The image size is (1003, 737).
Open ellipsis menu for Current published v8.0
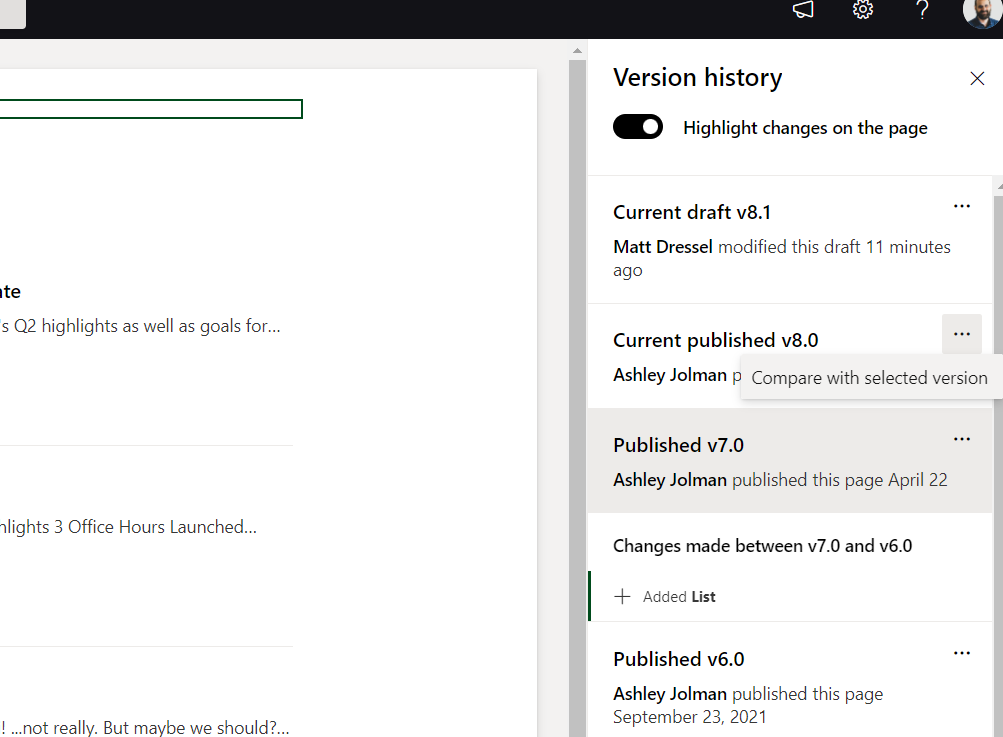coord(962,334)
